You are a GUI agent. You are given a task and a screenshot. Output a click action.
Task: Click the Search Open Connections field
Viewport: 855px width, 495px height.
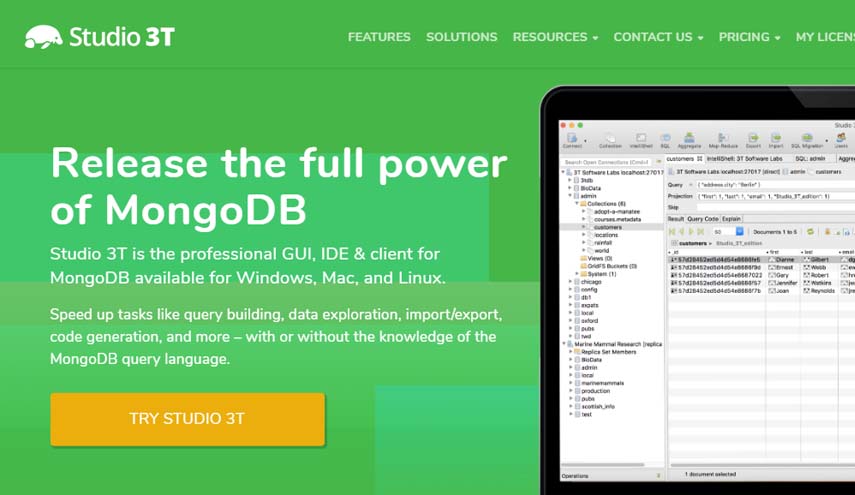coord(607,162)
